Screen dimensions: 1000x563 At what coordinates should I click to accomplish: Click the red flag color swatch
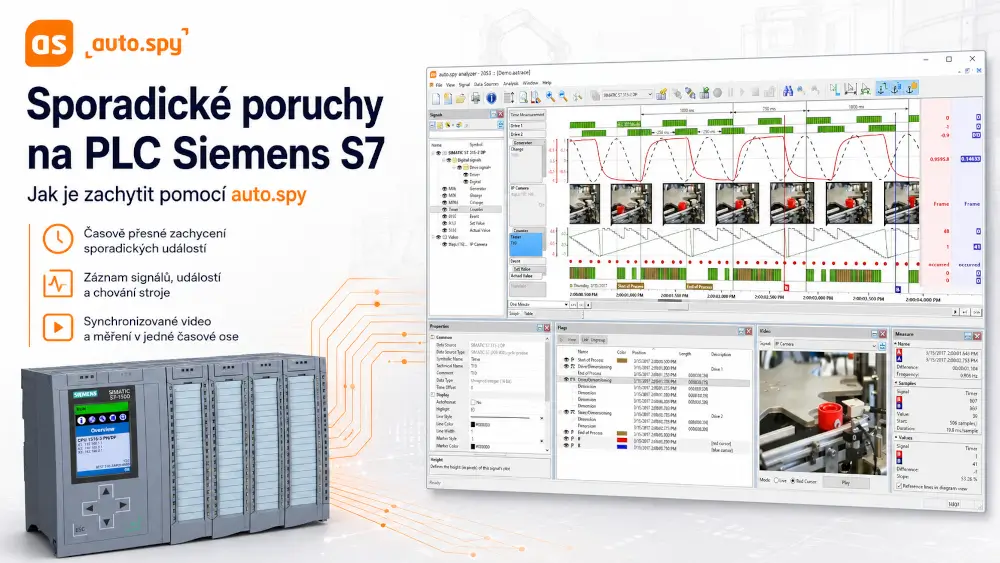tap(621, 440)
